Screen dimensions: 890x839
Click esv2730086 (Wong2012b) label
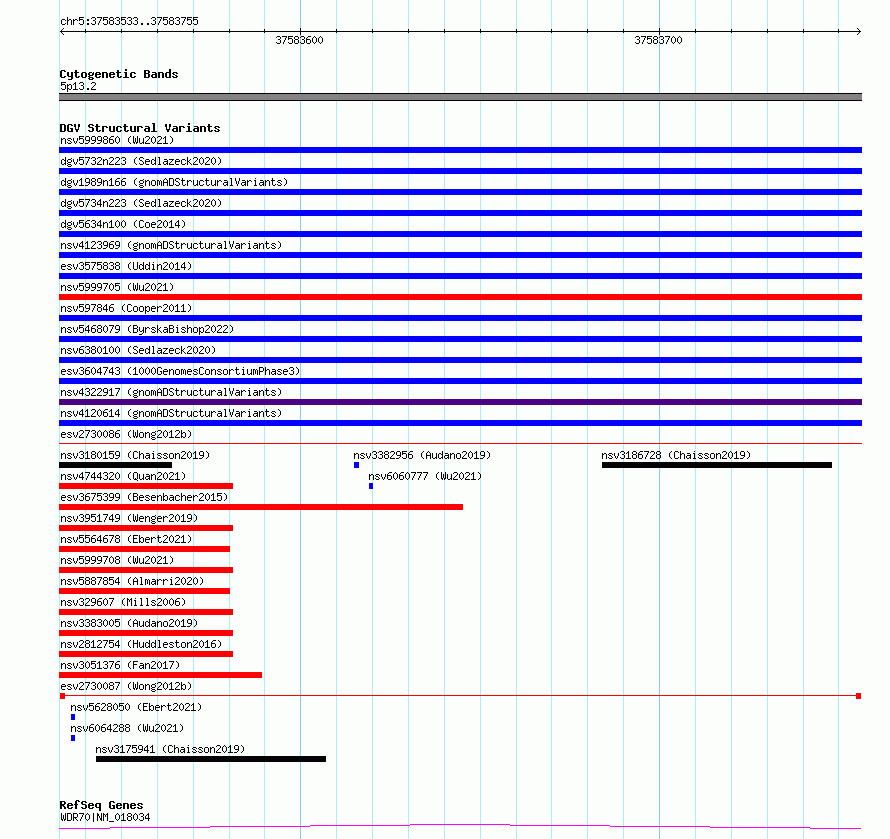[126, 434]
